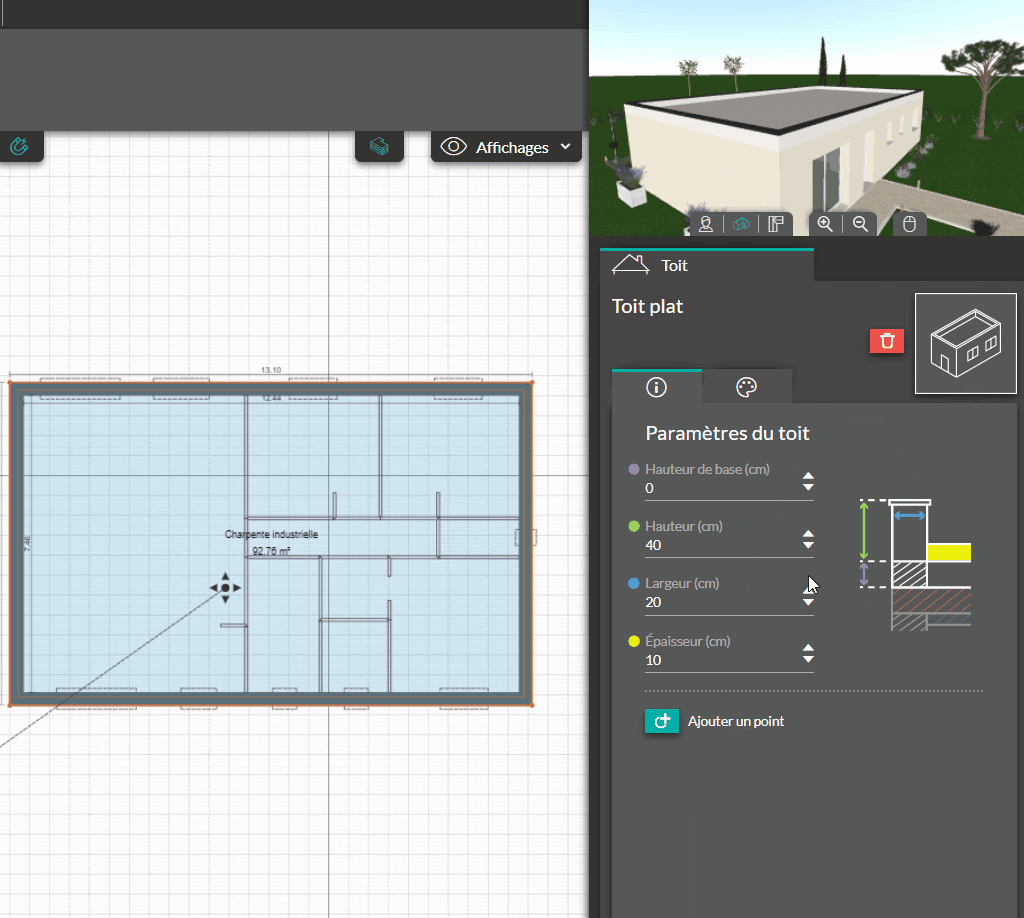Click the move handle on the floor plan

[225, 588]
